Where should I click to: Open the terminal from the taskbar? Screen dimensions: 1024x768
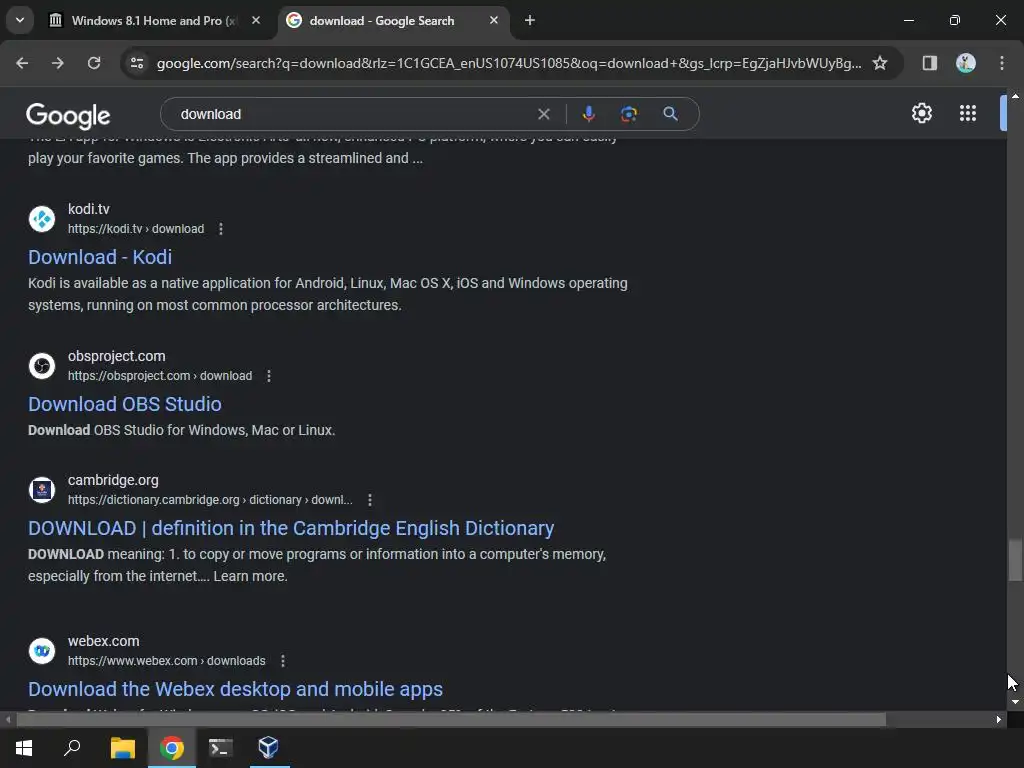(221, 748)
